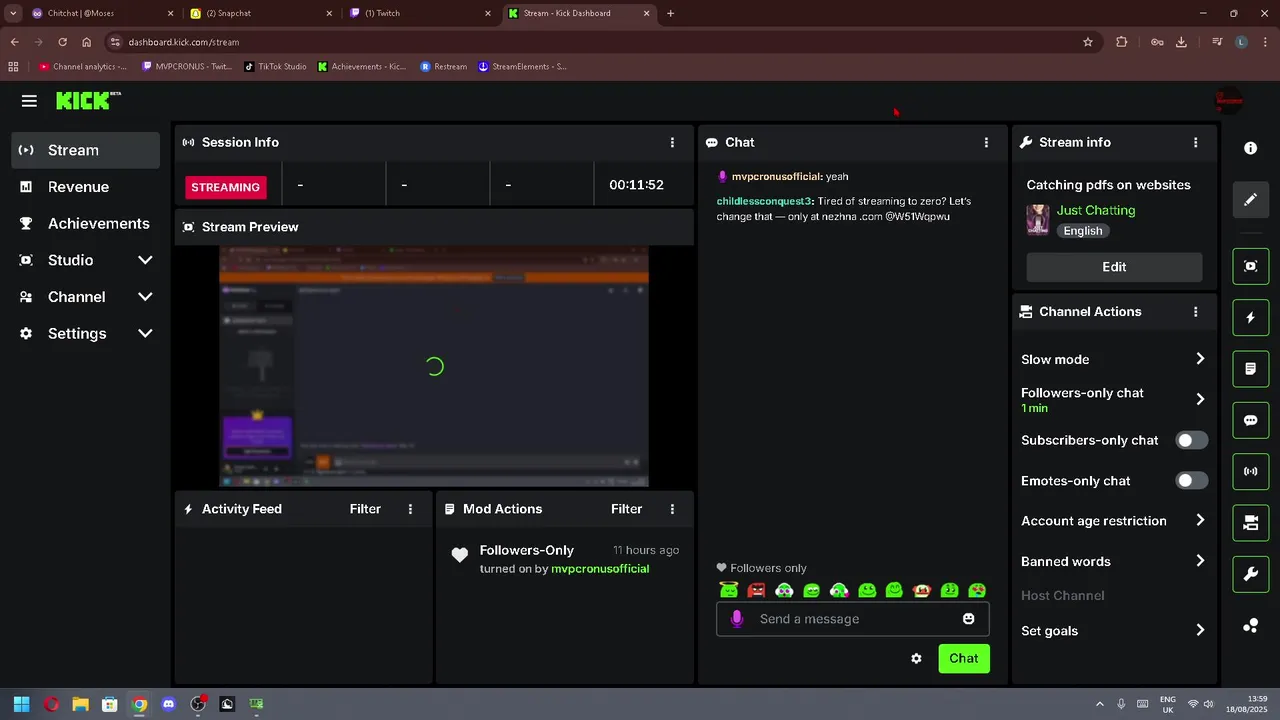
Task: Toggle Stream Preview widget icon in rail
Action: tap(1250, 266)
